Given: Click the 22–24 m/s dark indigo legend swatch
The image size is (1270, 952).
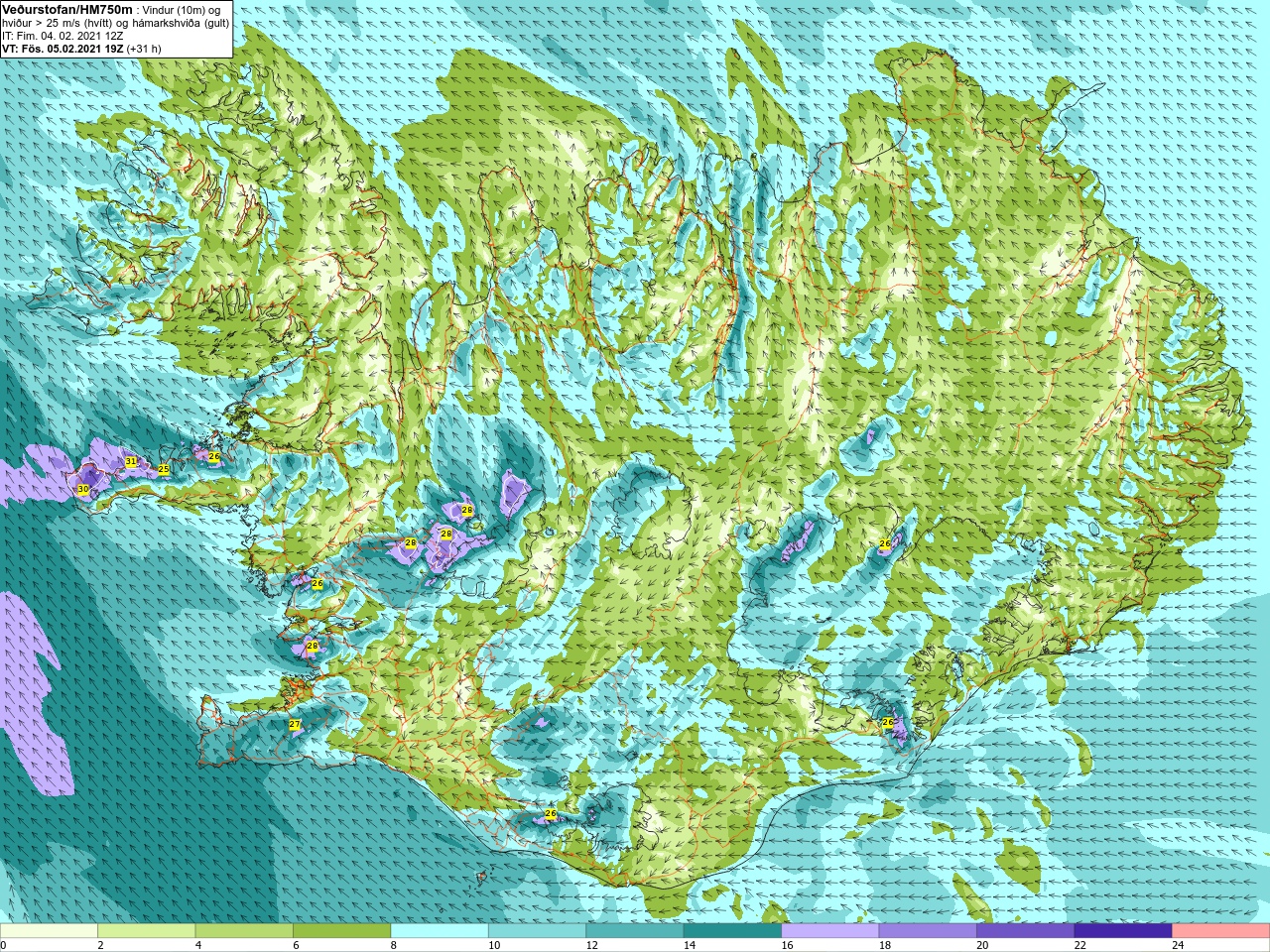Looking at the screenshot, I should pos(1123,931).
